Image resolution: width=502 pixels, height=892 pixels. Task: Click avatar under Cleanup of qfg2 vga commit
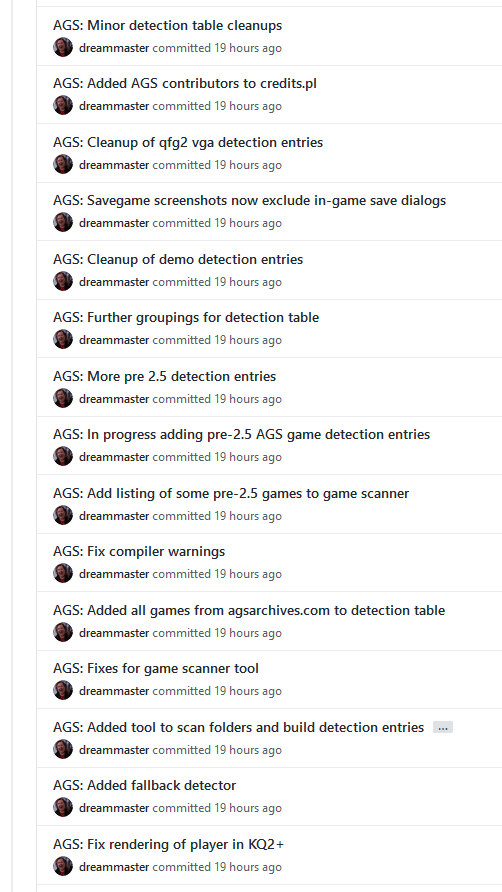63,164
